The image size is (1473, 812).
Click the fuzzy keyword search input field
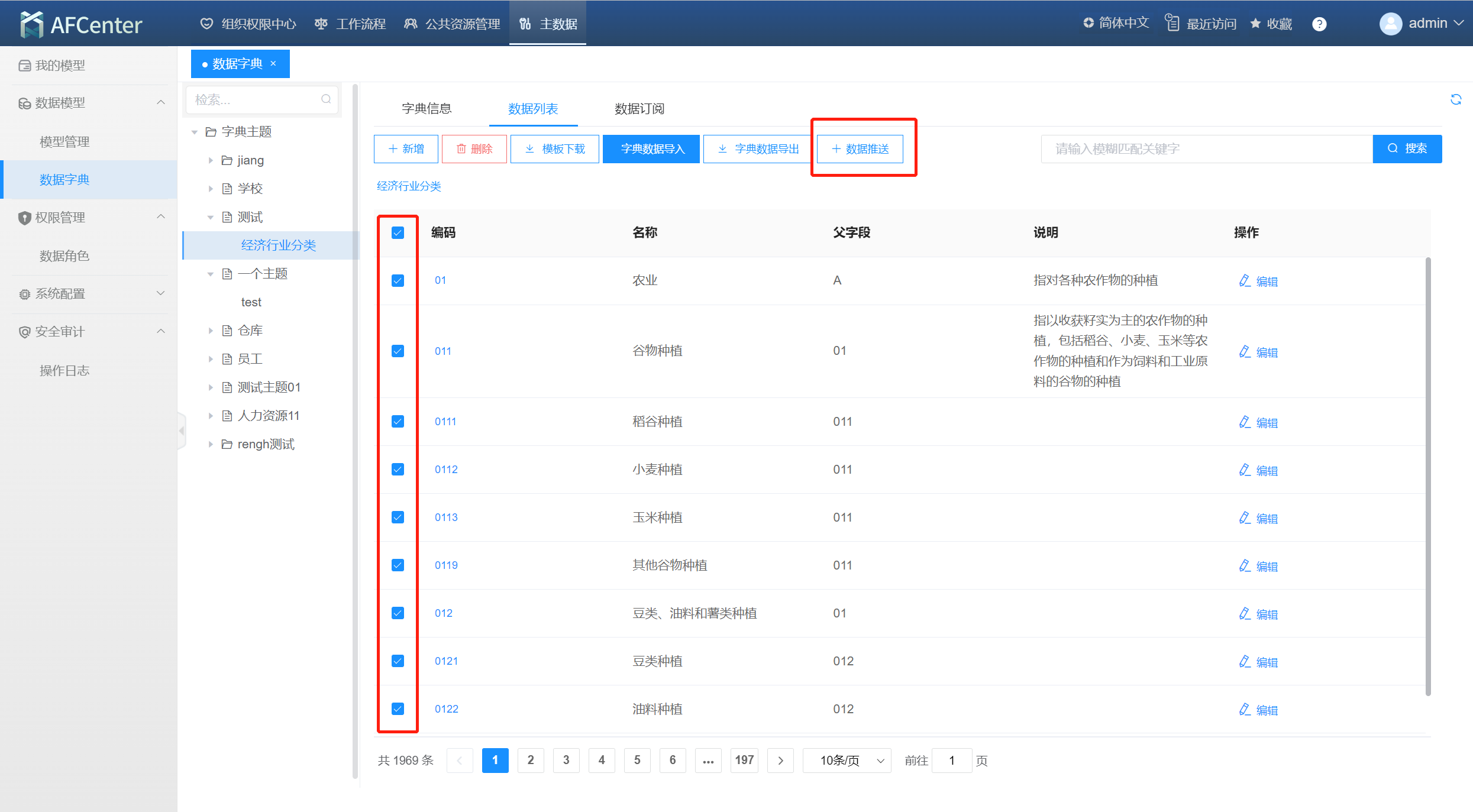pos(1206,149)
